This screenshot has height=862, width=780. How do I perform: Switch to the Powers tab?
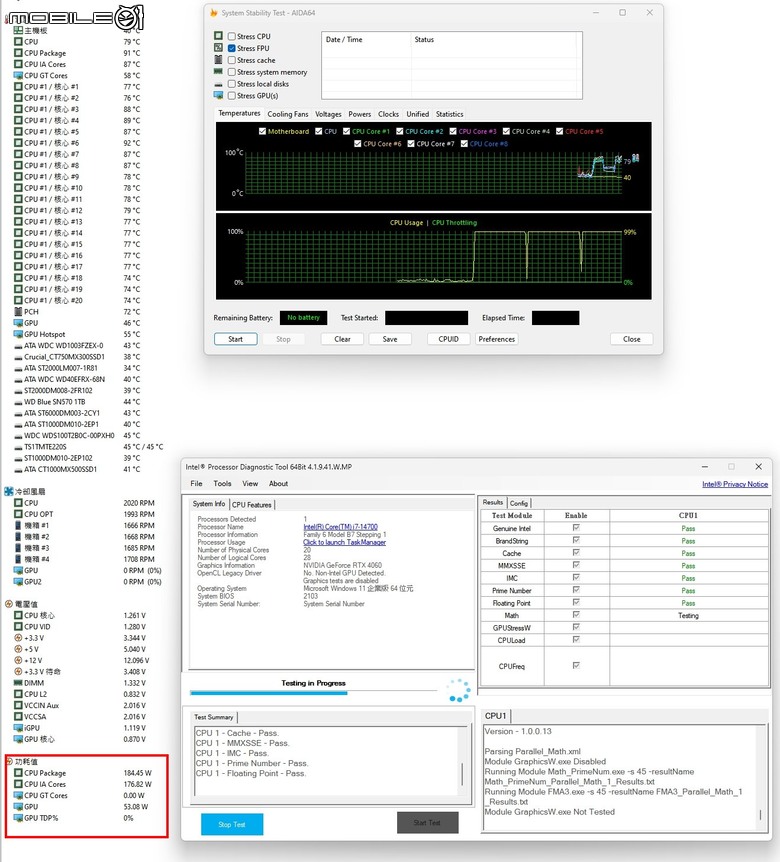pos(359,114)
